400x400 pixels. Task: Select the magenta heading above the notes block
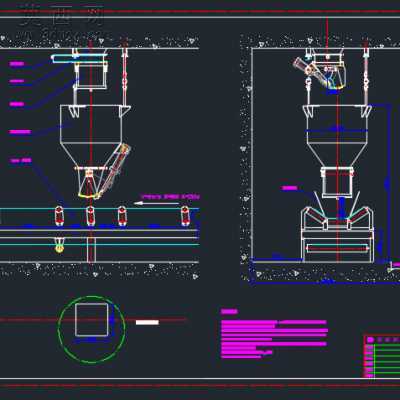[x=229, y=312]
